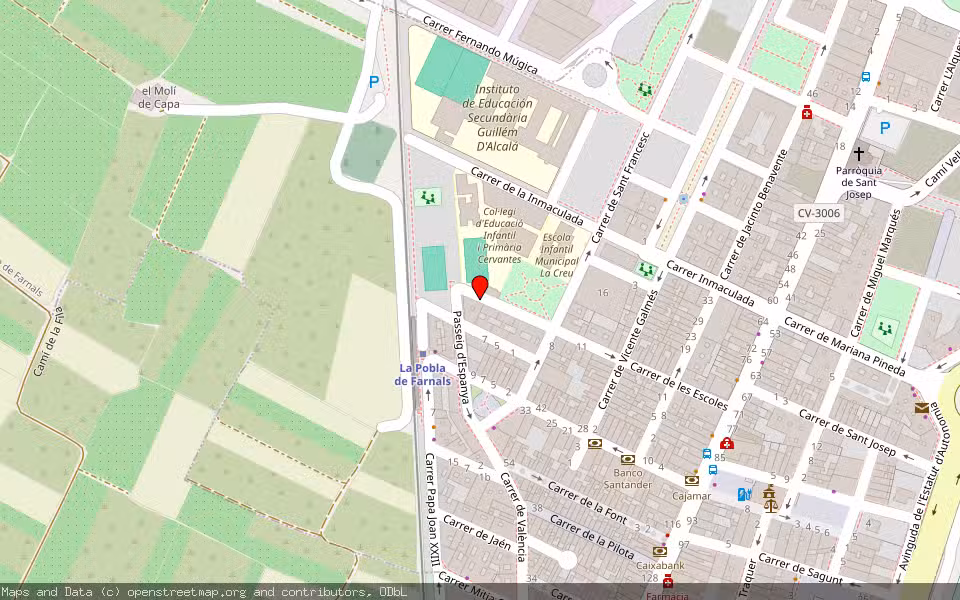960x600 pixels.
Task: Click the roundabout on Carrer Fernando Múgica
Action: pyautogui.click(x=594, y=75)
